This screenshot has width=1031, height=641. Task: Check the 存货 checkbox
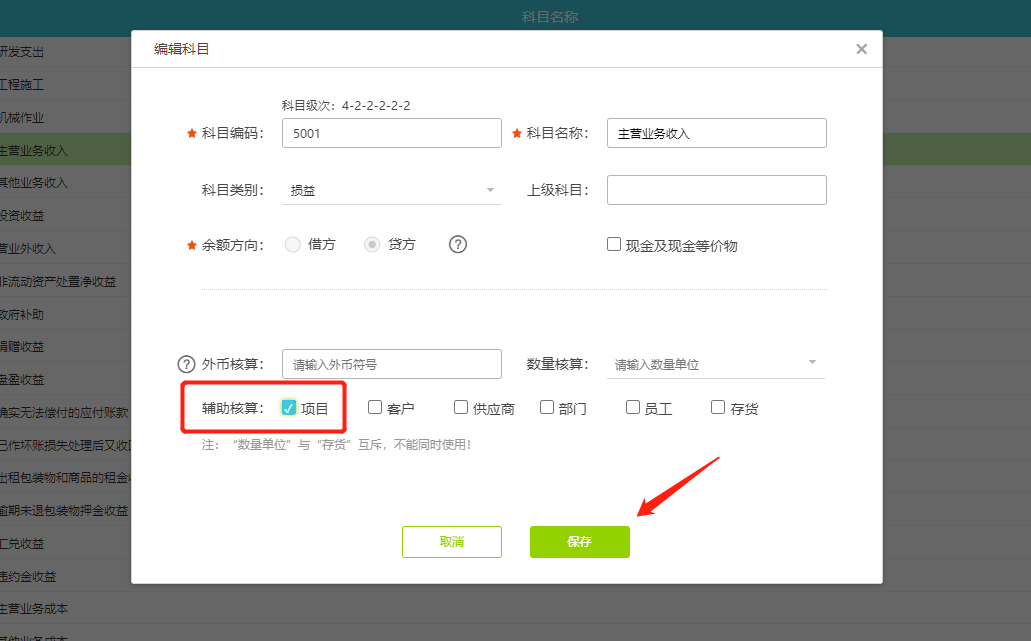718,407
